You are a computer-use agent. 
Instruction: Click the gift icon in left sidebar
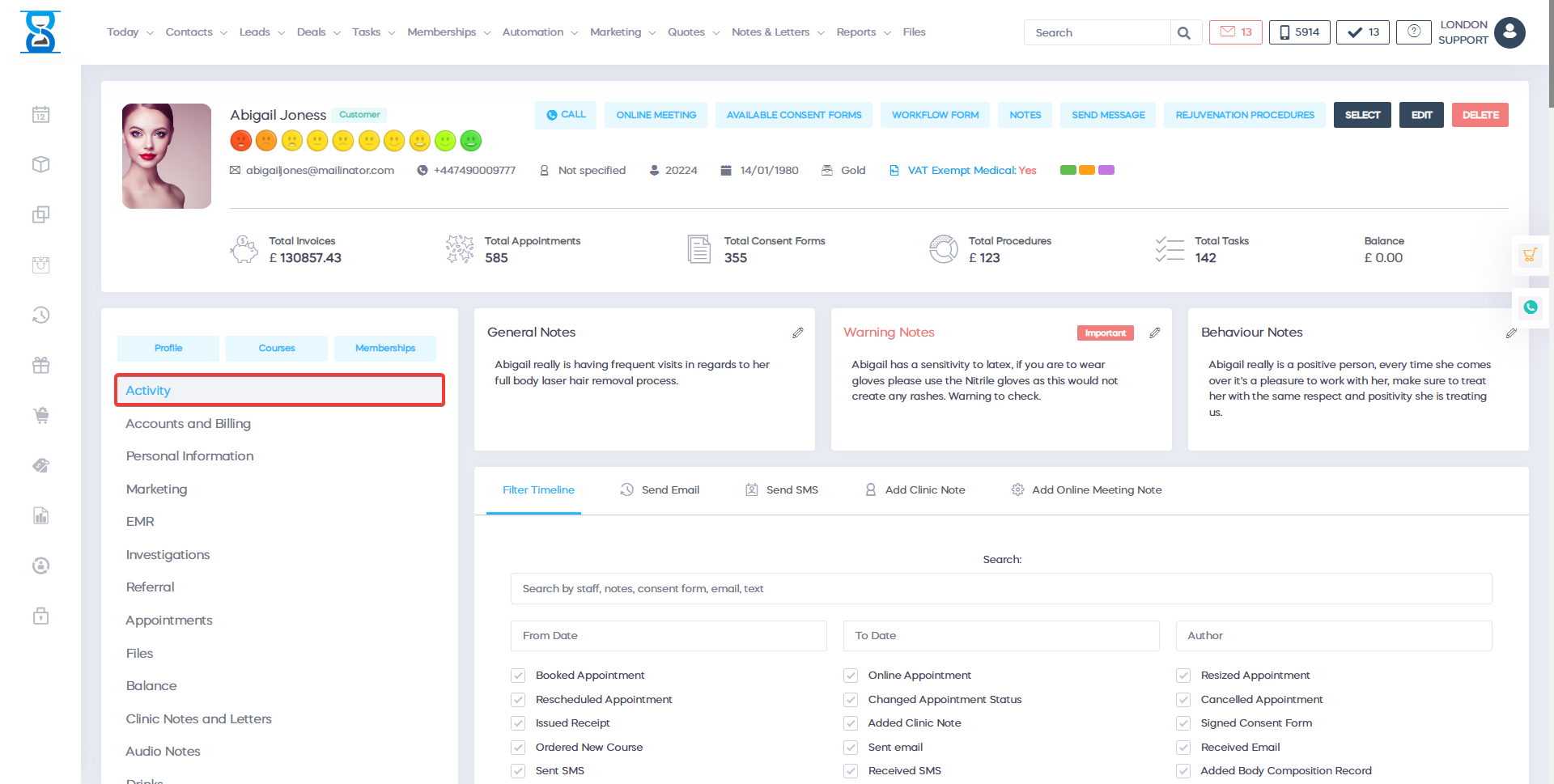(41, 366)
